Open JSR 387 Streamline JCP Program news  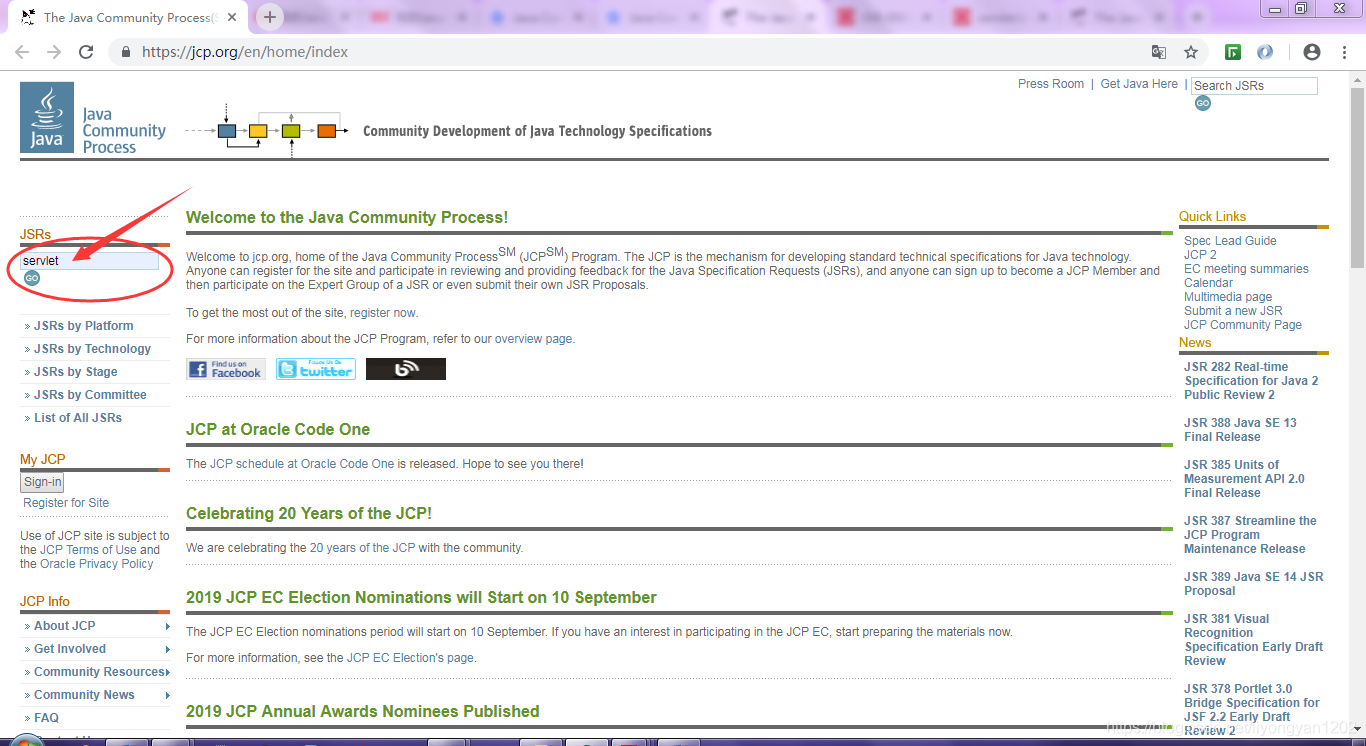tap(1250, 535)
